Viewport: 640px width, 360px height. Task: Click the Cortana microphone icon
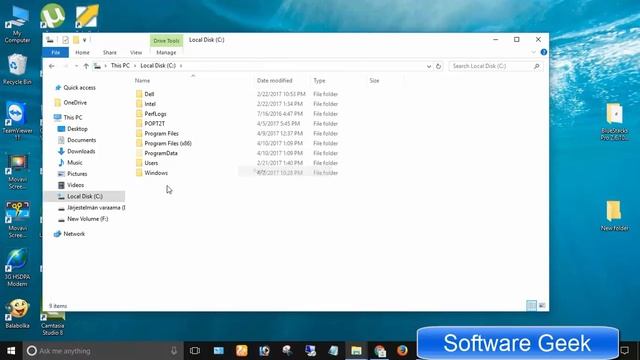click(x=174, y=351)
